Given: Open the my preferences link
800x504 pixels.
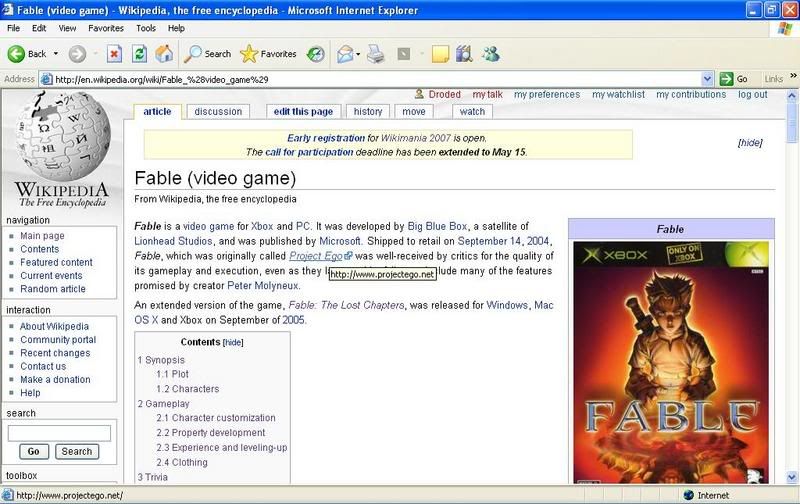Looking at the screenshot, I should pyautogui.click(x=547, y=94).
